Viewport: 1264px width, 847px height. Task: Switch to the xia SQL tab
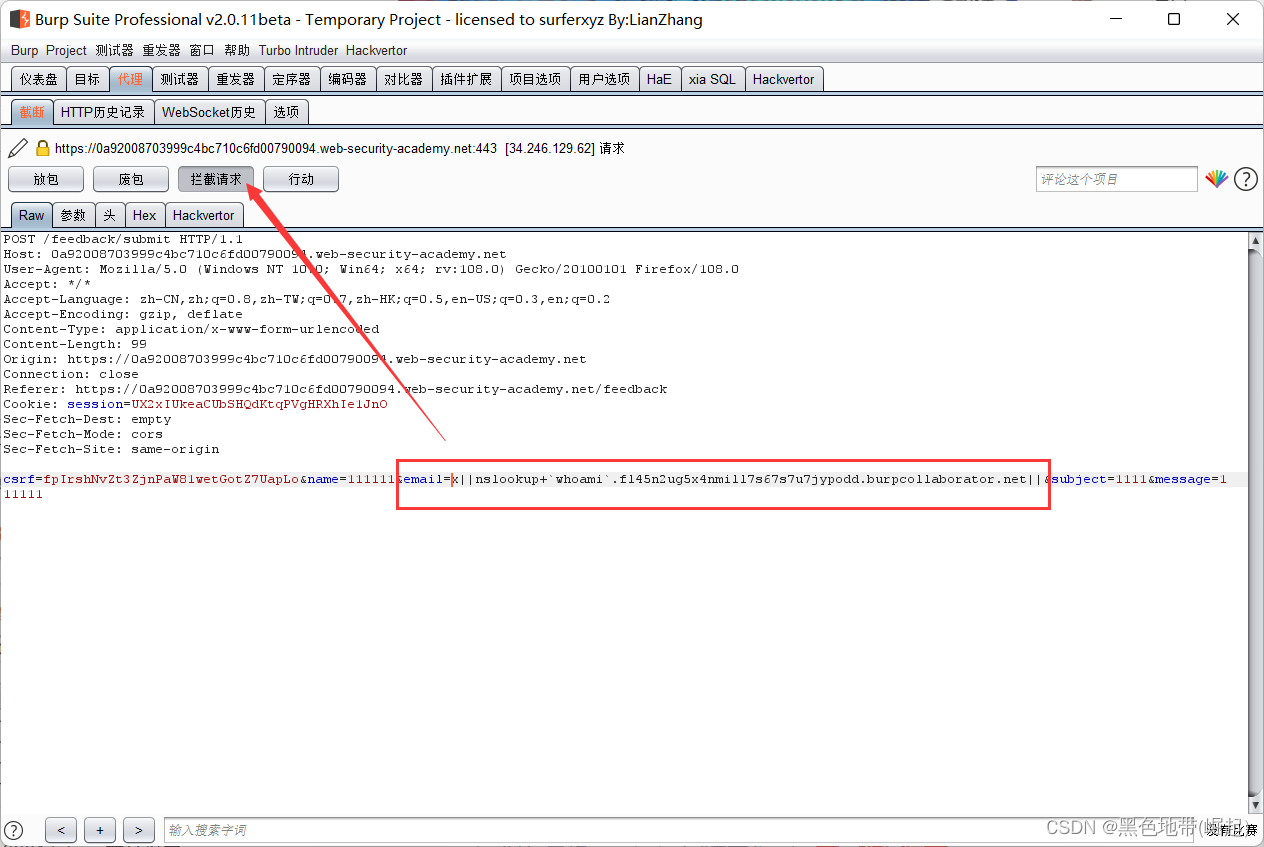(712, 79)
